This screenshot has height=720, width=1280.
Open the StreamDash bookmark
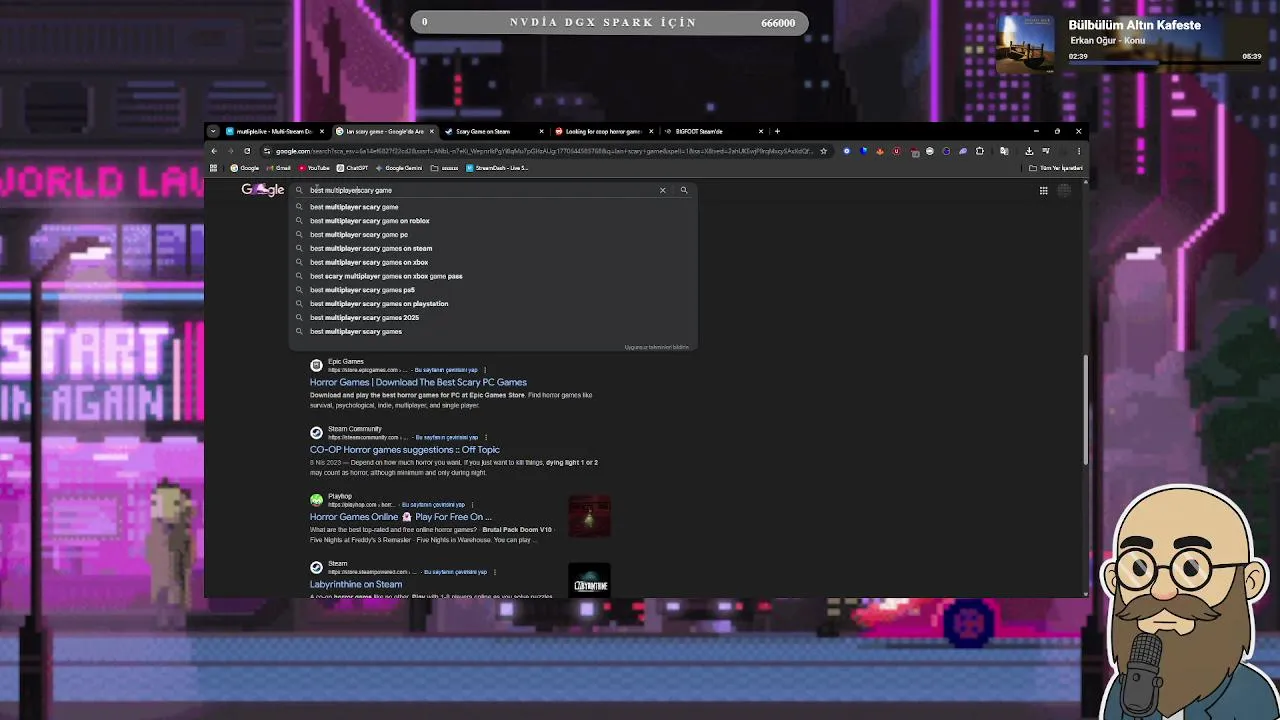pos(497,168)
